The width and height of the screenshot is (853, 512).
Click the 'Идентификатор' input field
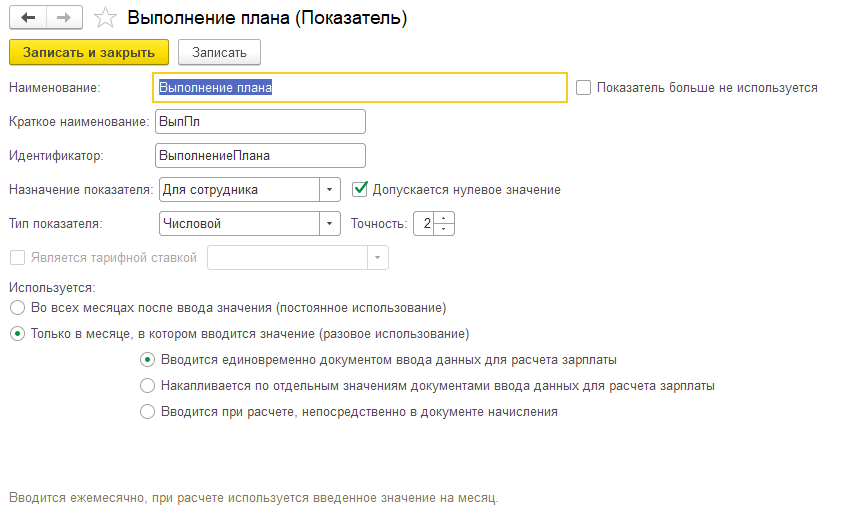pos(260,155)
